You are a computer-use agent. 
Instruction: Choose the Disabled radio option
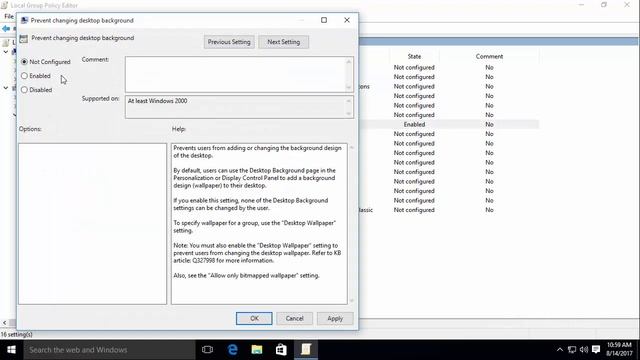[x=24, y=90]
